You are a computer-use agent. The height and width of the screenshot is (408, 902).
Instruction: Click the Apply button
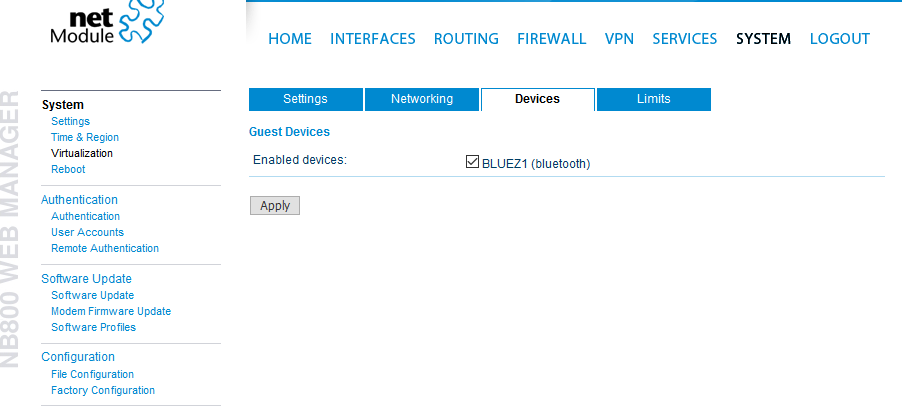pos(275,205)
